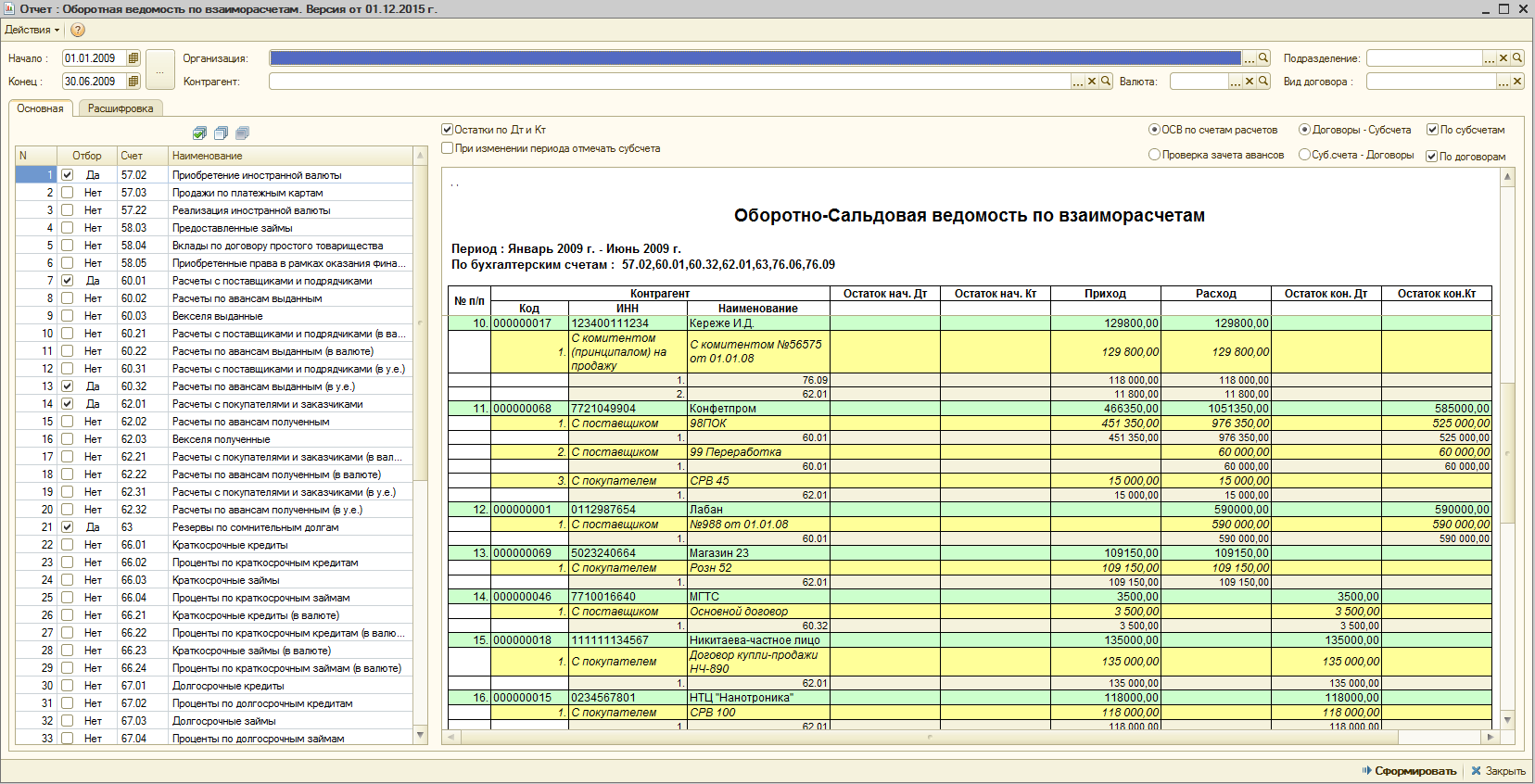
Task: Open the help question mark icon
Action: [x=78, y=30]
